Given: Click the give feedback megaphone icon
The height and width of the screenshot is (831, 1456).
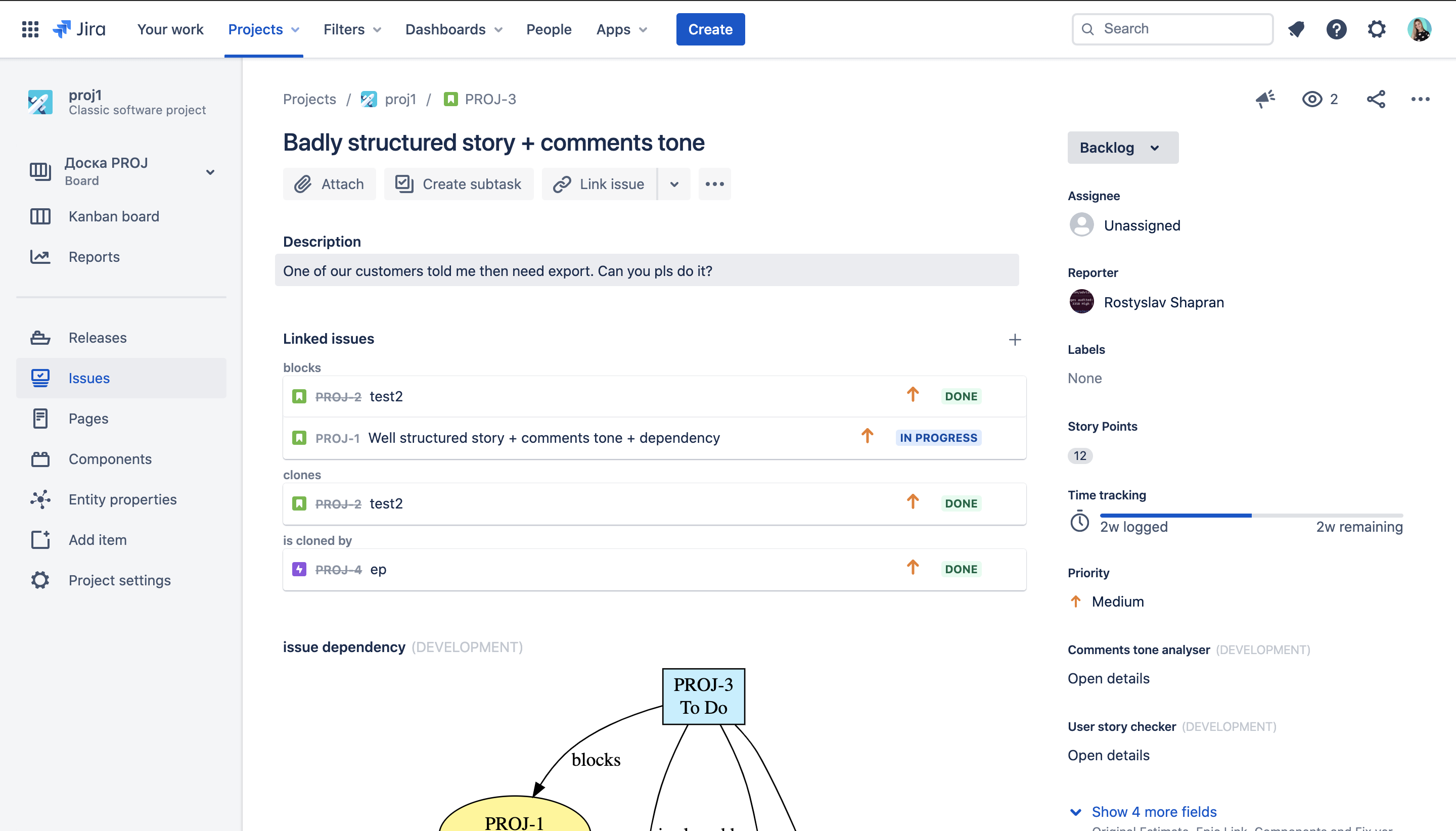Looking at the screenshot, I should pyautogui.click(x=1265, y=99).
